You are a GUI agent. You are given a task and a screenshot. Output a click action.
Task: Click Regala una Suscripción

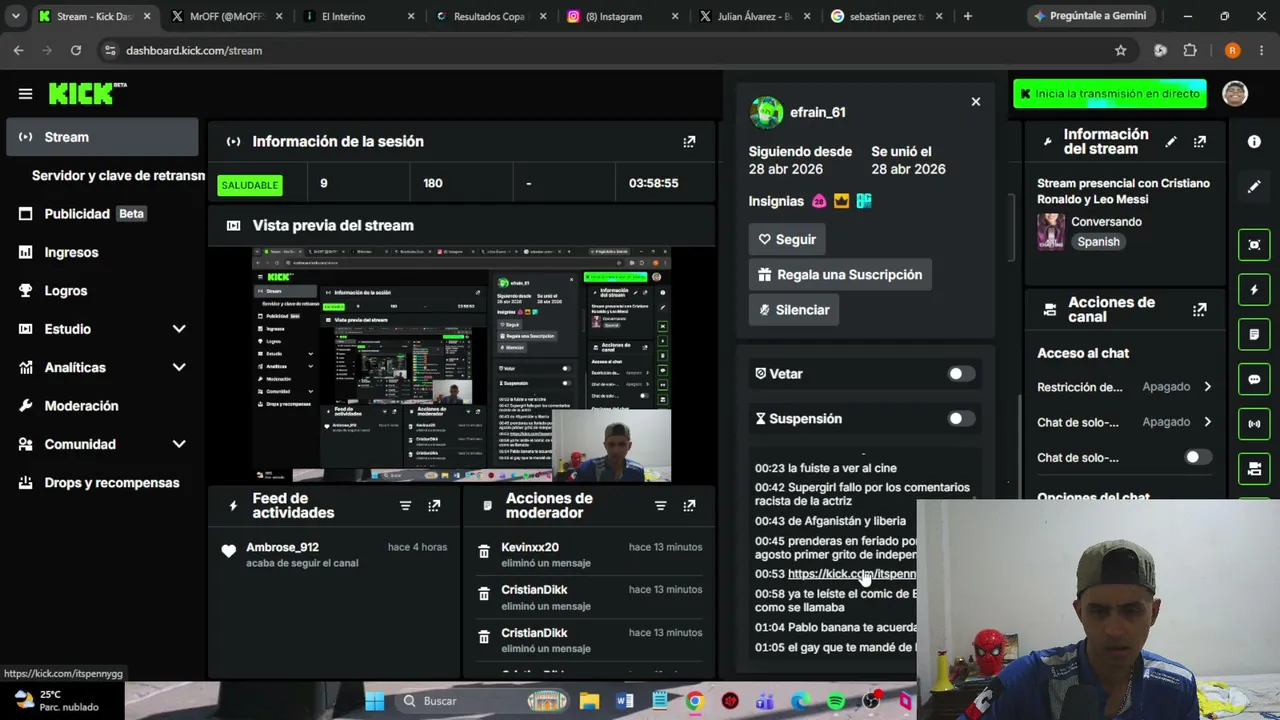(x=840, y=275)
